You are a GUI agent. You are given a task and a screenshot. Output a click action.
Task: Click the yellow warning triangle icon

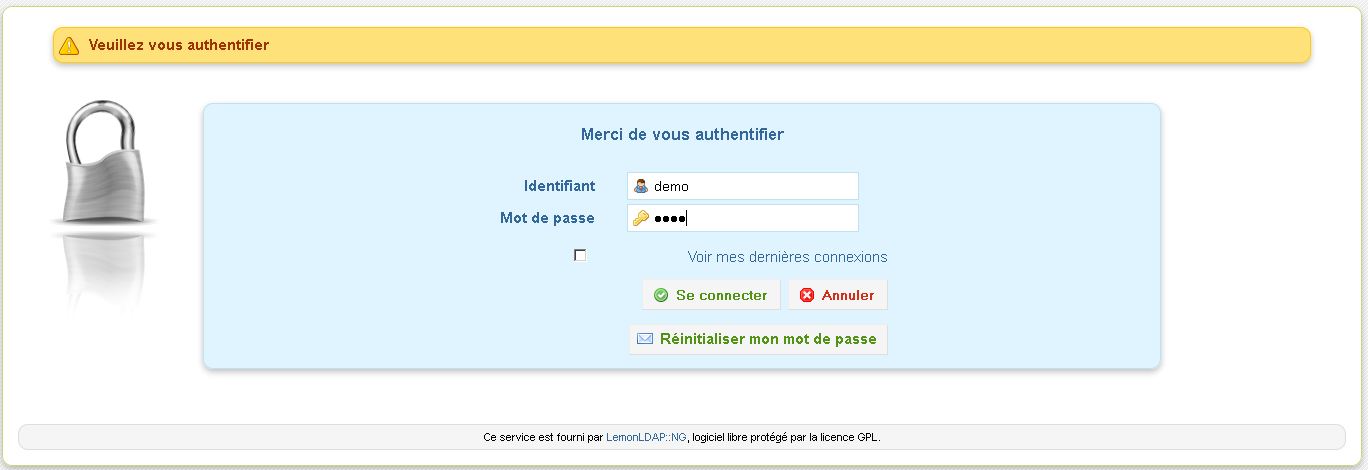coord(68,45)
